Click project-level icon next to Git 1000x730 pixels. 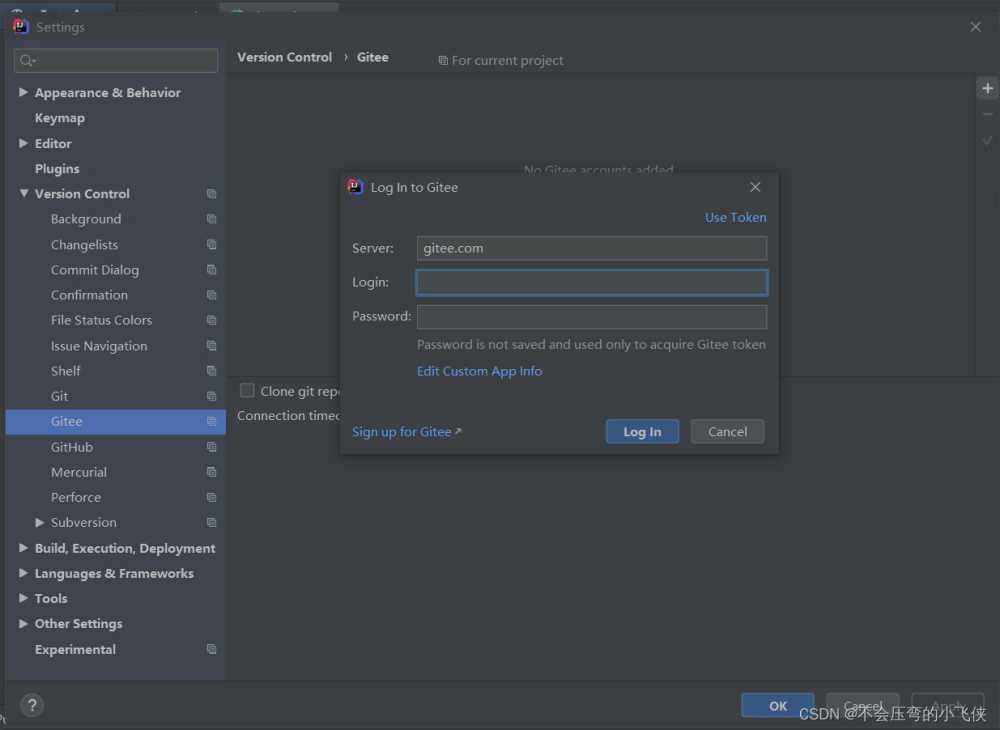pos(212,397)
